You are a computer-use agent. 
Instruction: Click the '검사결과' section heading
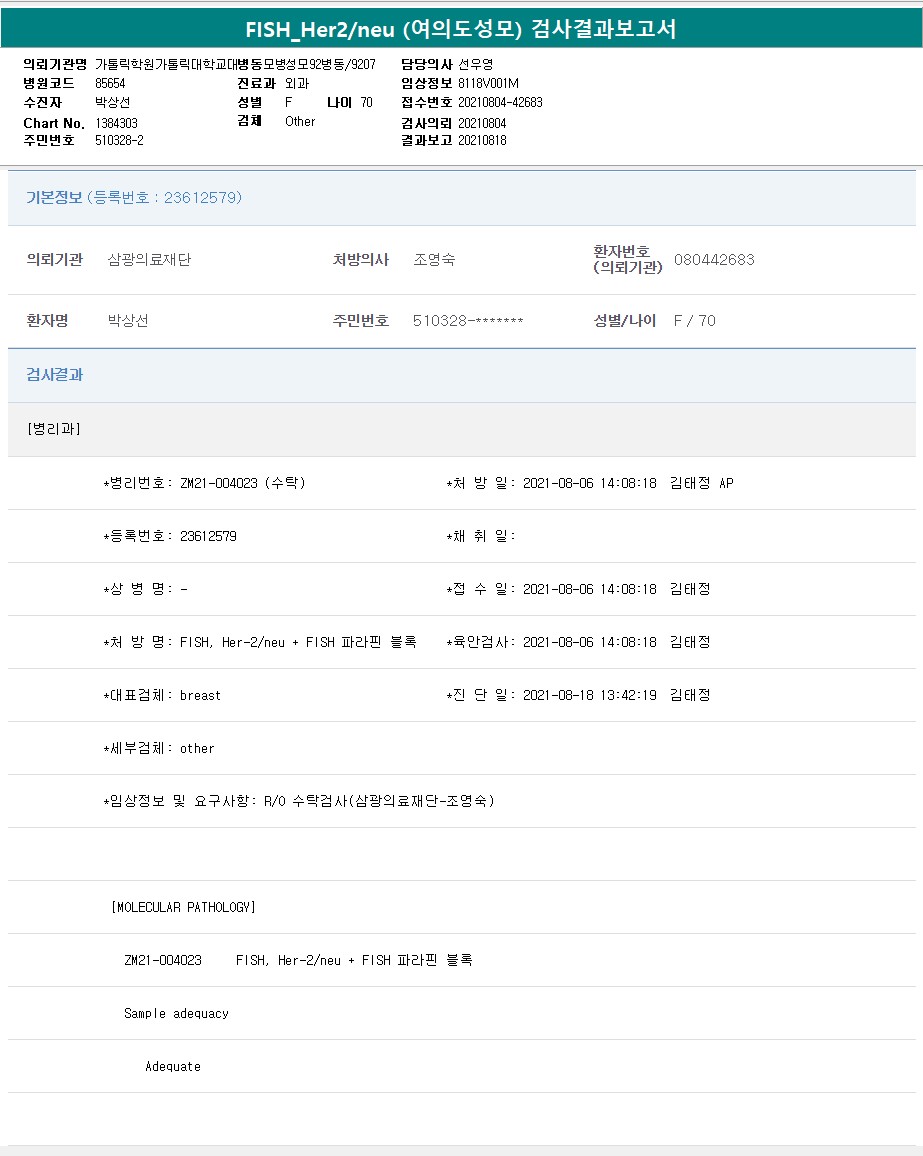(x=55, y=375)
